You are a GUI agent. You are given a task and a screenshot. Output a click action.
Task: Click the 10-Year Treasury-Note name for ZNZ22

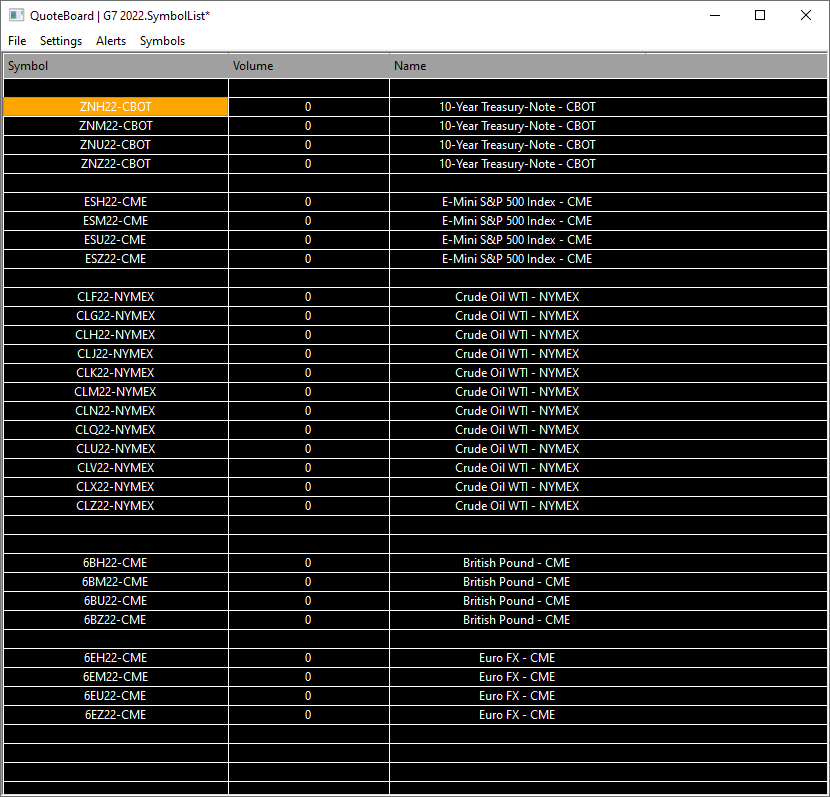pyautogui.click(x=517, y=164)
